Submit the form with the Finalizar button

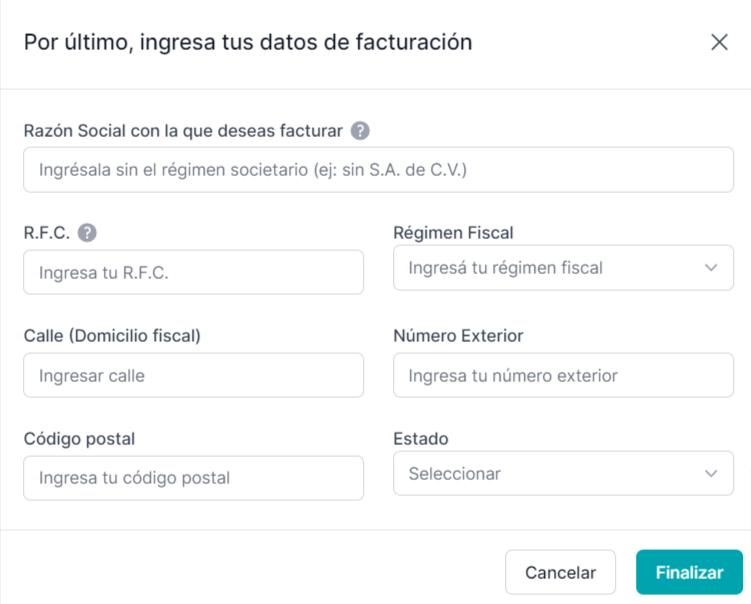point(689,572)
